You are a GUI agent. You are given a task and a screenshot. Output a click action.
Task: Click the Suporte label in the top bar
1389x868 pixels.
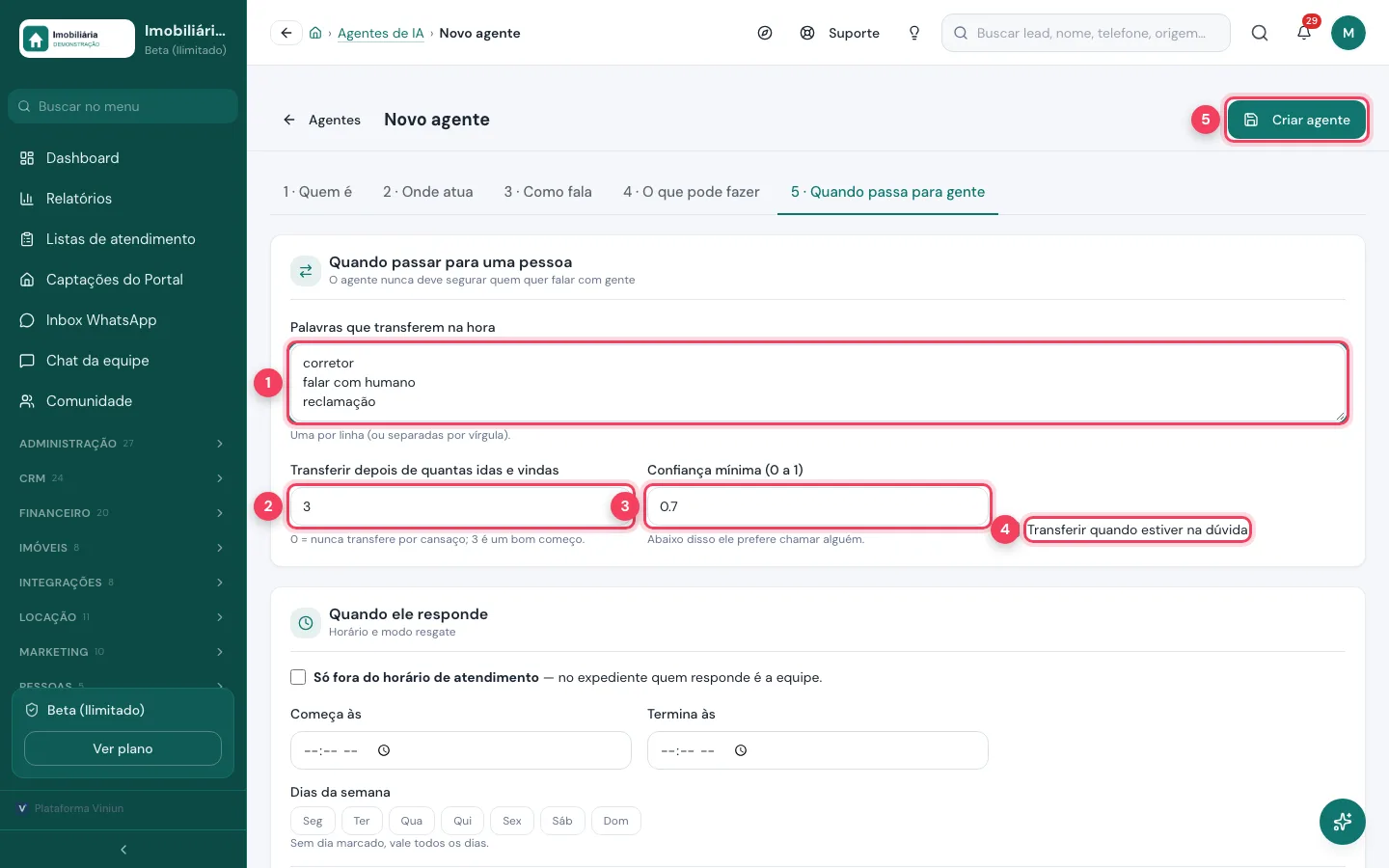click(854, 33)
